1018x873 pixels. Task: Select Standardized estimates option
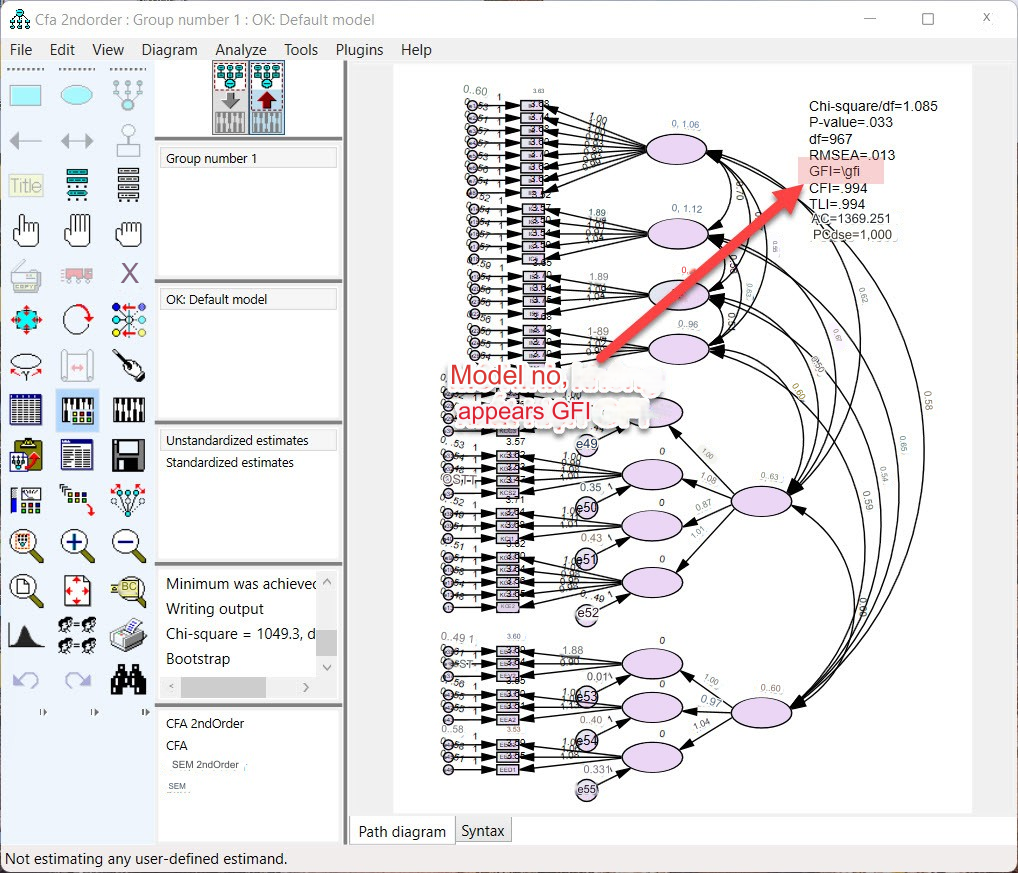(230, 463)
